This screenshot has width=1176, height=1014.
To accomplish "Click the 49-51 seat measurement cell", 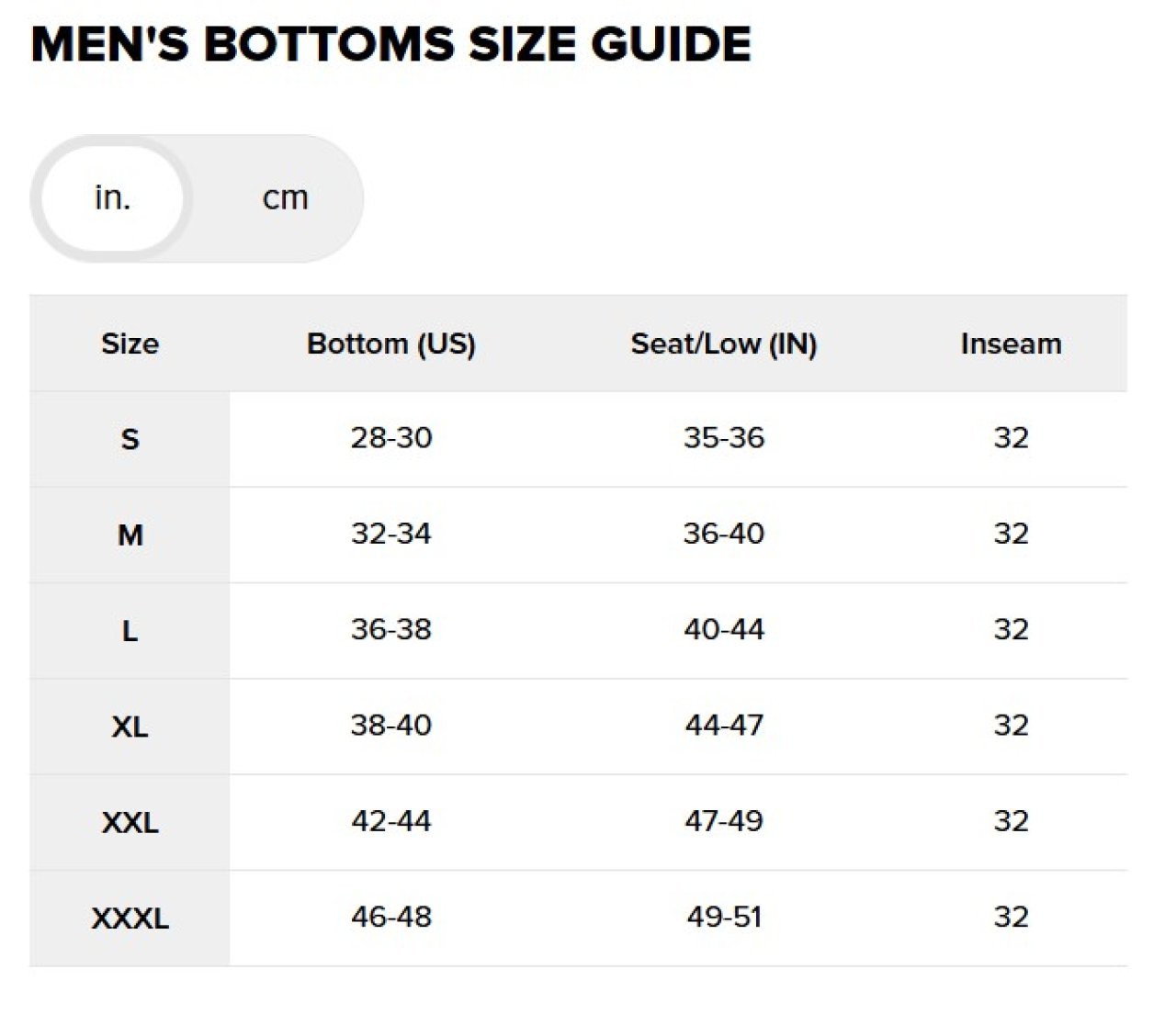I will pos(723,917).
